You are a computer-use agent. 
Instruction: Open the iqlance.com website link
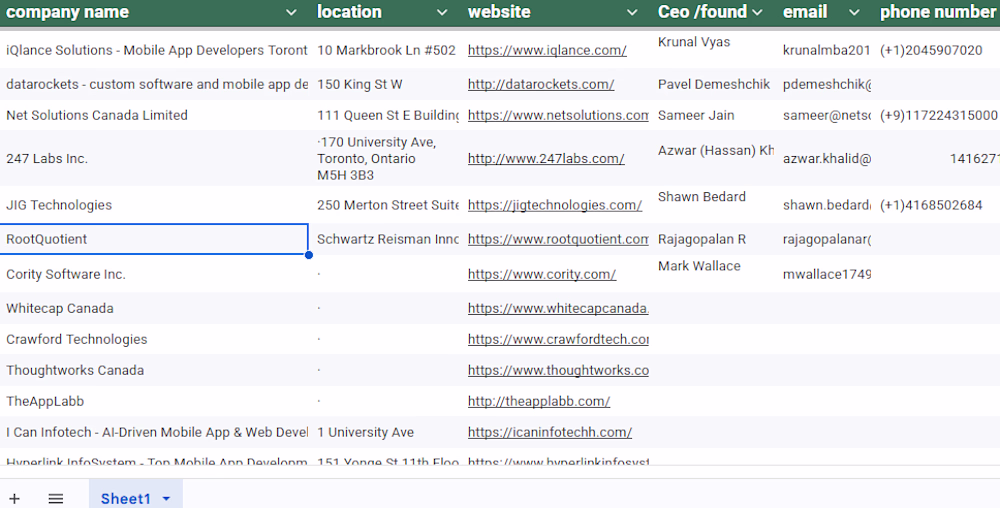(547, 50)
